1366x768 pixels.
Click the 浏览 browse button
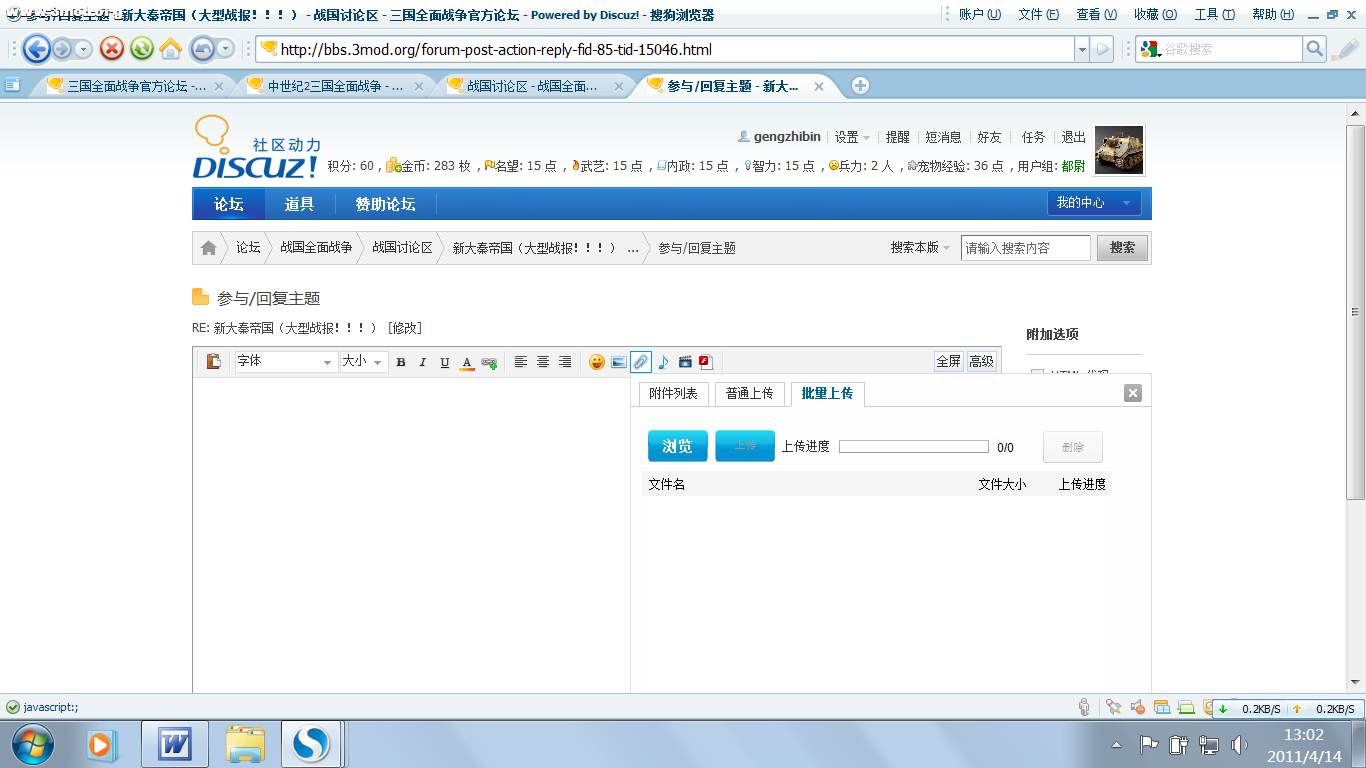[677, 446]
